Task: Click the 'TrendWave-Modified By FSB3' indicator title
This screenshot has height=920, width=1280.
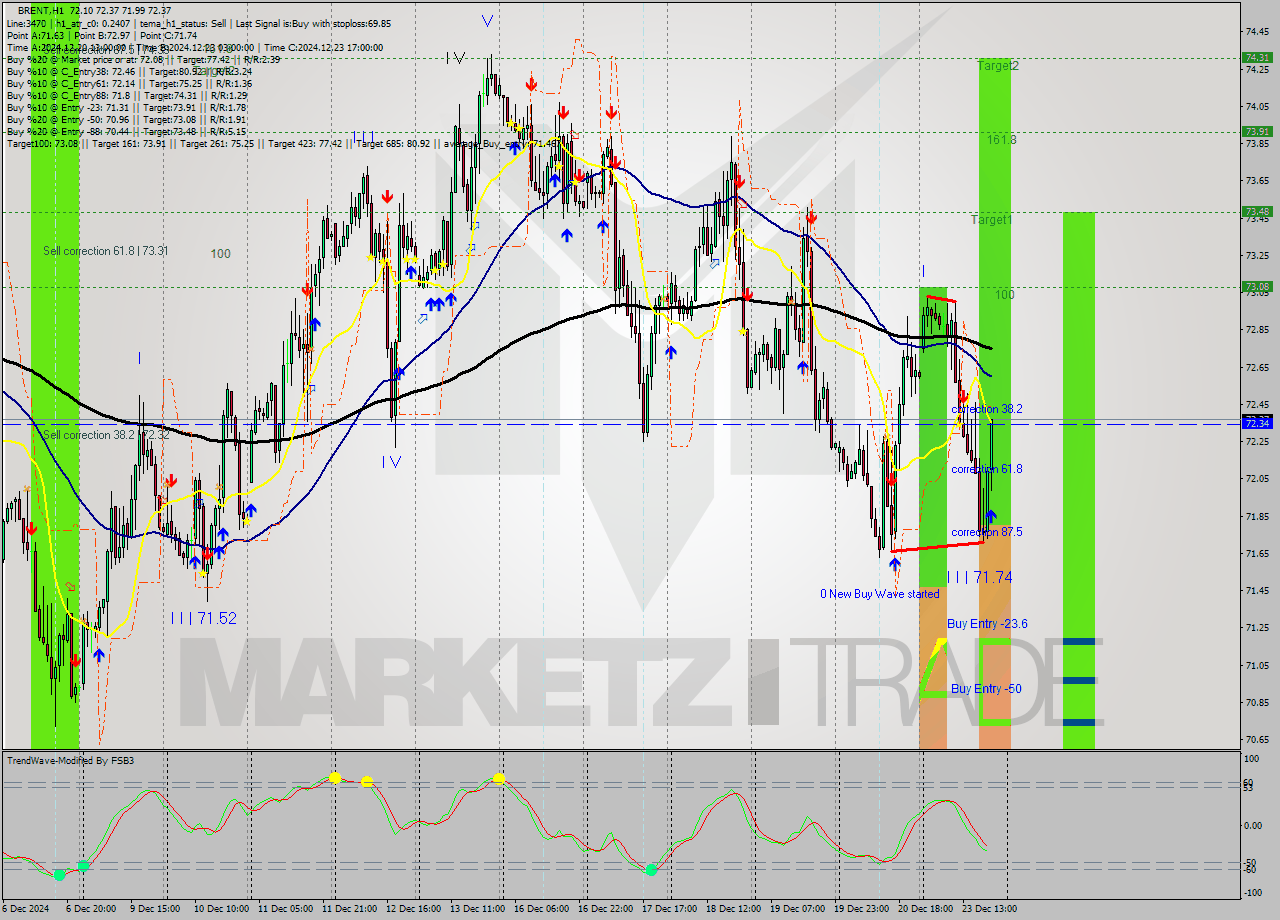Action: pyautogui.click(x=70, y=761)
